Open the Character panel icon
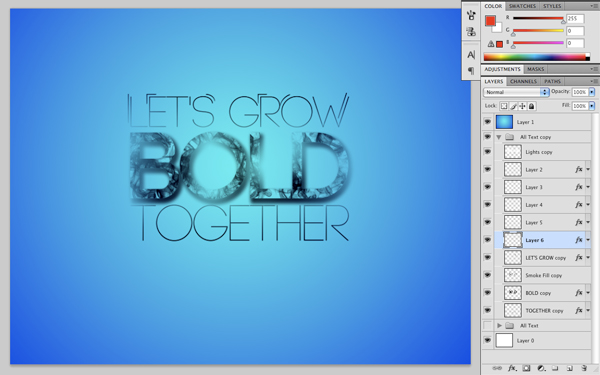Image resolution: width=600 pixels, height=375 pixels. pyautogui.click(x=471, y=55)
